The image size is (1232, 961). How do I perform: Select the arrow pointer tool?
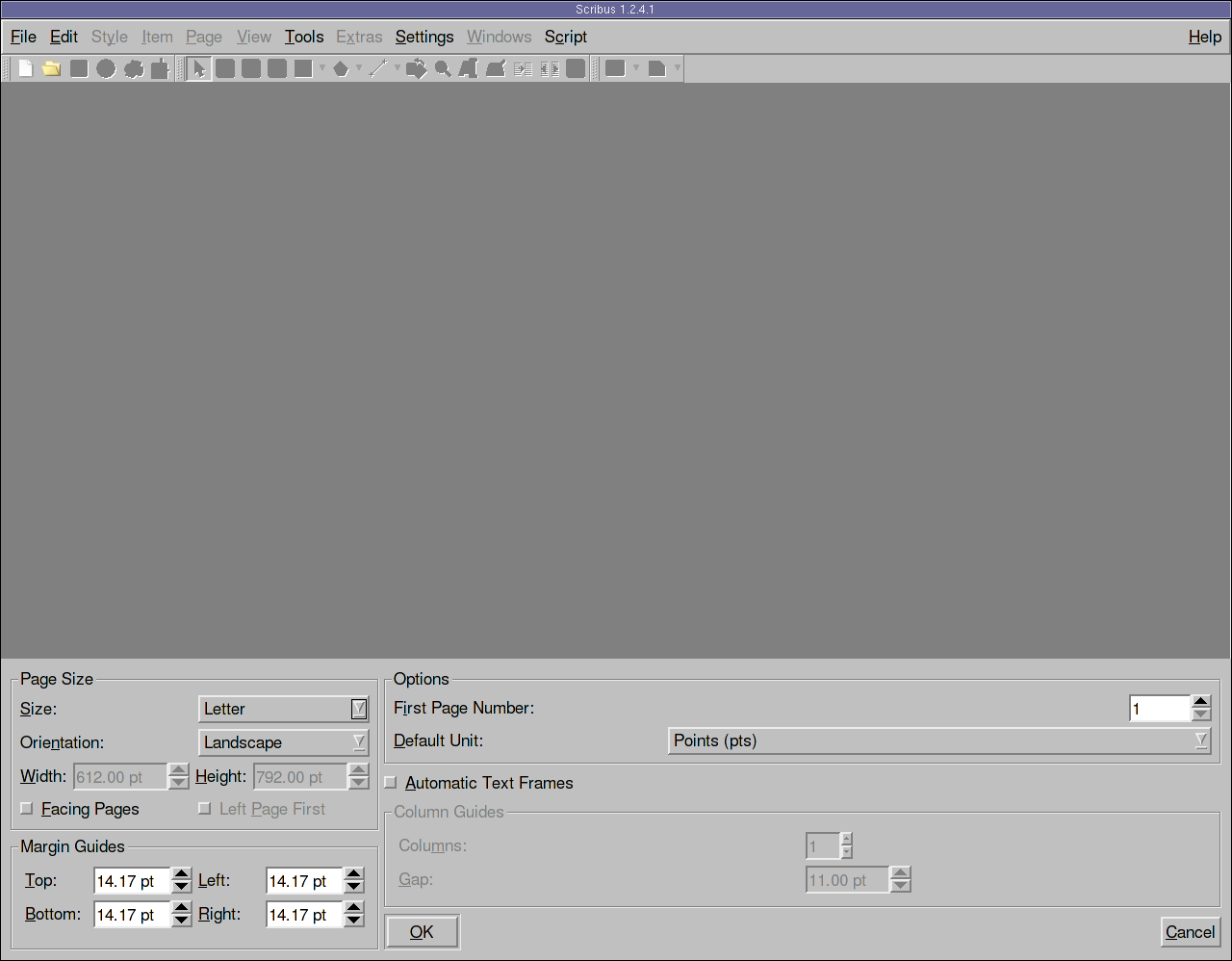[x=199, y=68]
